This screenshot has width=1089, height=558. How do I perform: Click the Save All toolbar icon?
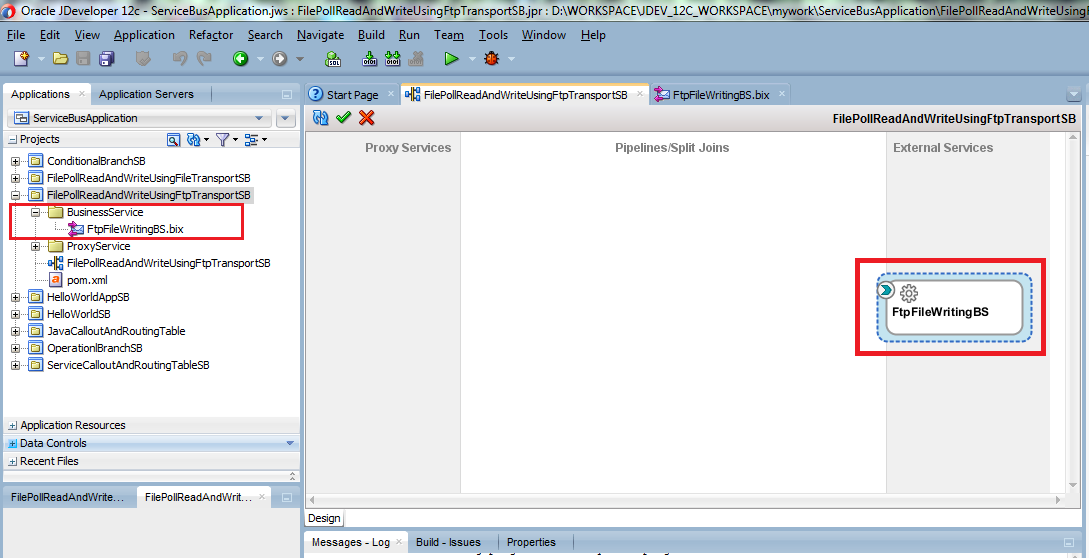point(106,59)
